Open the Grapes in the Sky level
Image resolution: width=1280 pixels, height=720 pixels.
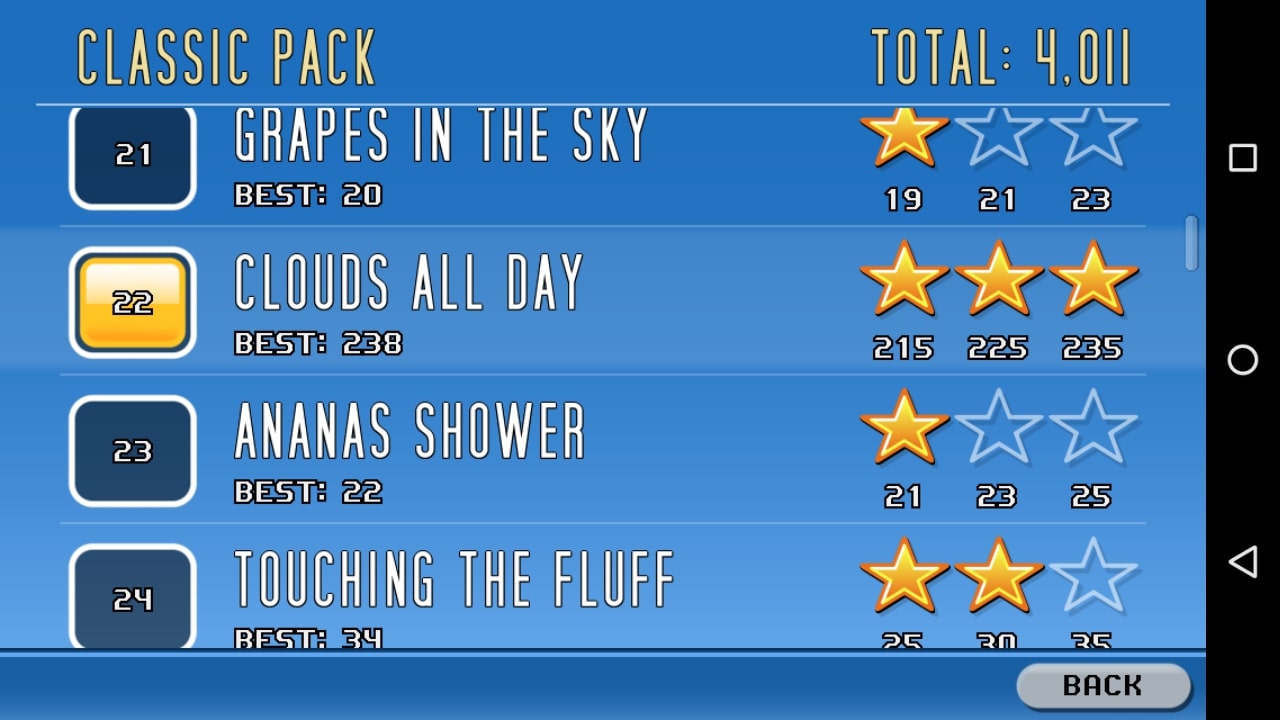point(440,137)
